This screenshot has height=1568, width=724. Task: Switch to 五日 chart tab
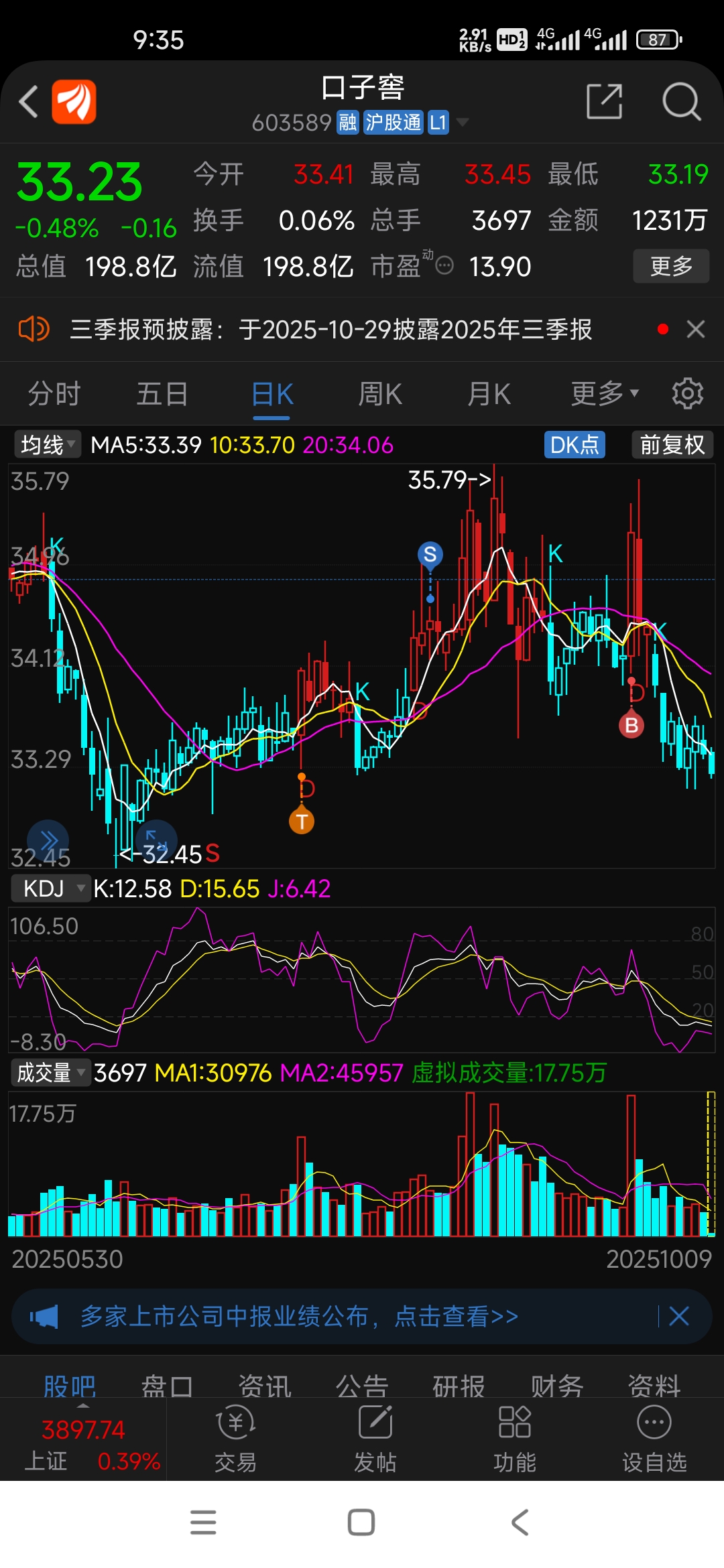(x=162, y=393)
